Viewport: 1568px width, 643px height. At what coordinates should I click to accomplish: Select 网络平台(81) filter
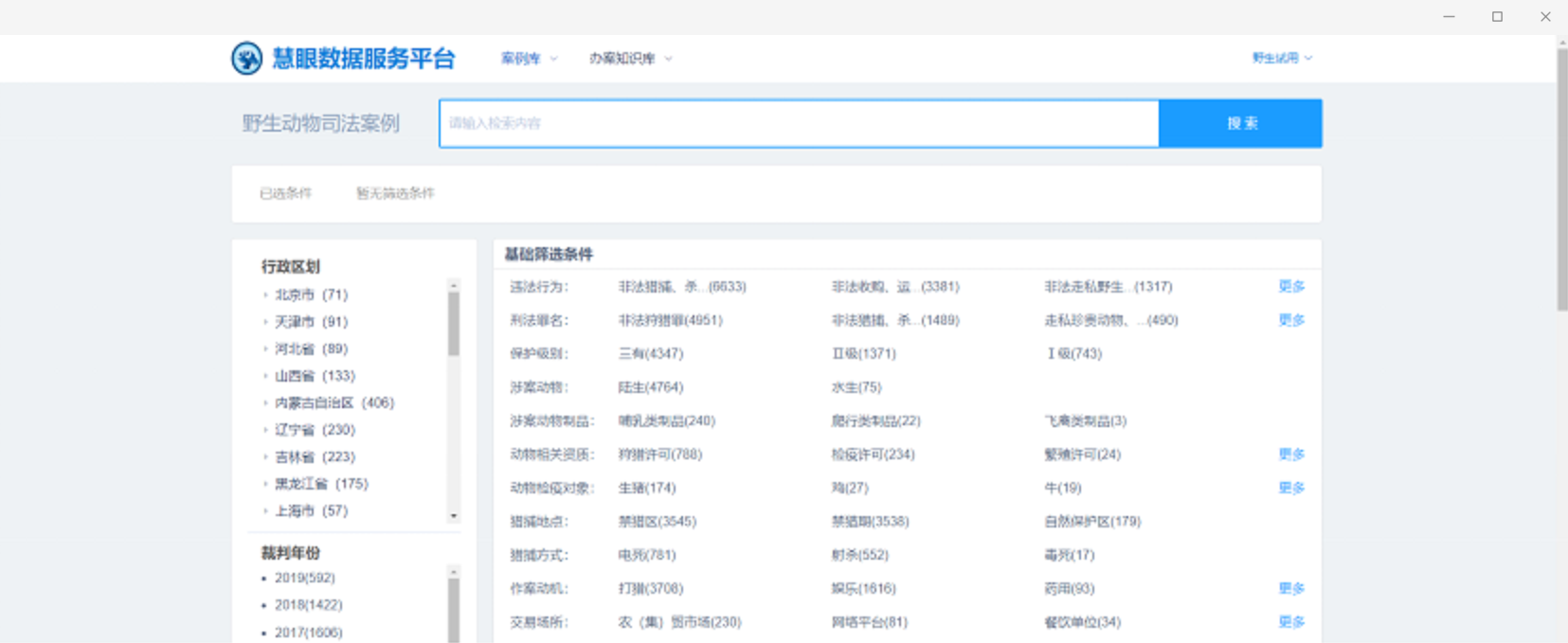click(869, 622)
